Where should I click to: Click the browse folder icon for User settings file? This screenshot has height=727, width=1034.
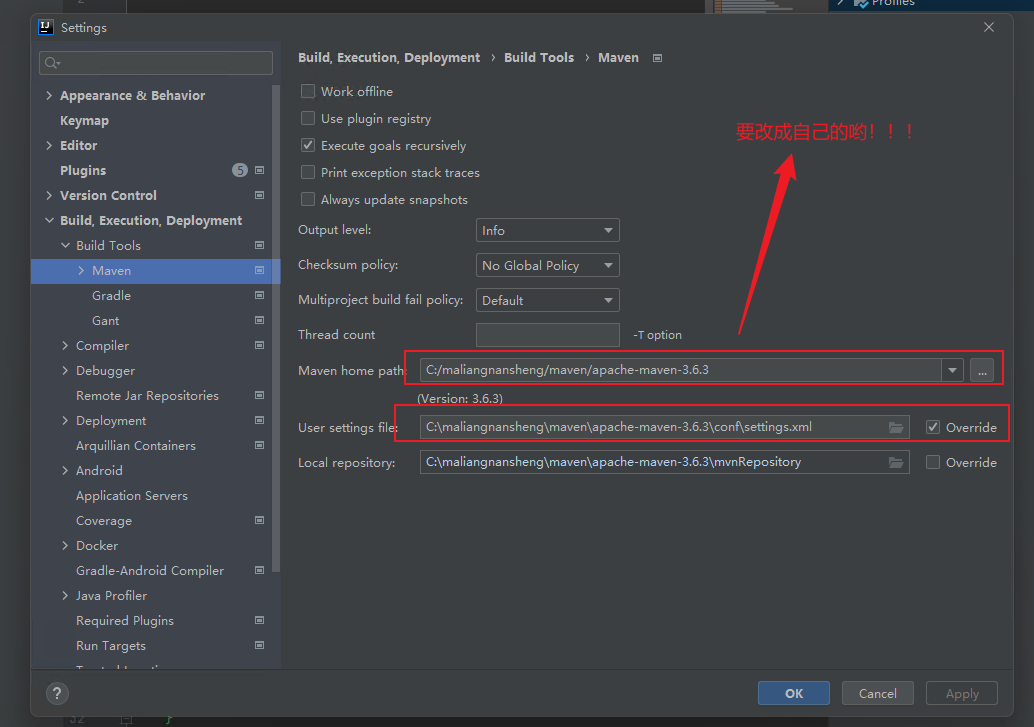(896, 427)
